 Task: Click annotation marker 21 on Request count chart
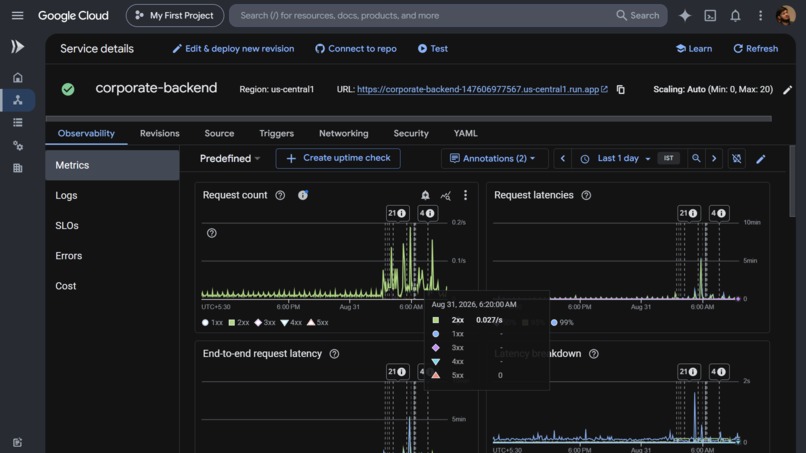(397, 213)
